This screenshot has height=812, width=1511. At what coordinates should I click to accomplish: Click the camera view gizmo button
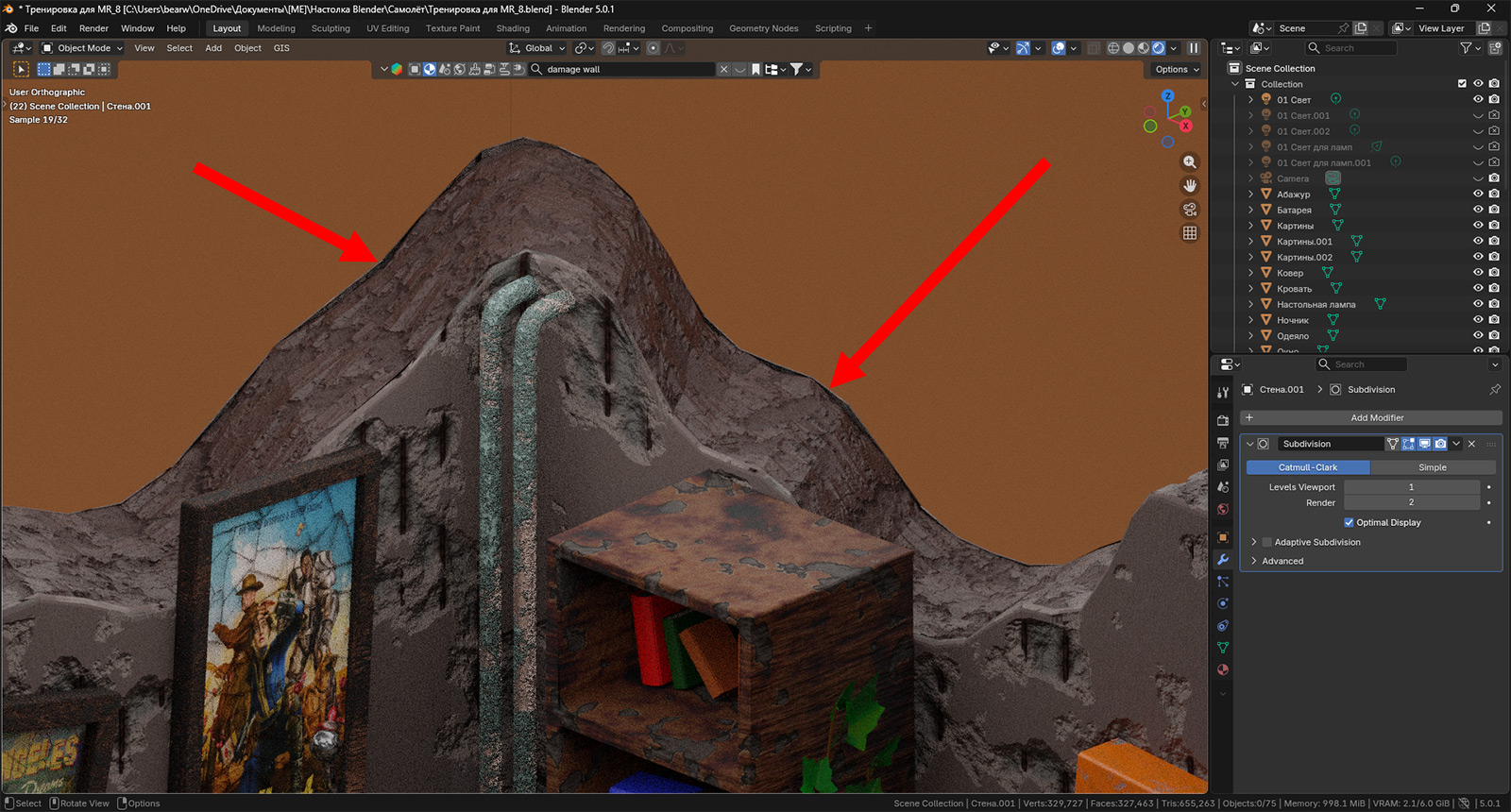(x=1190, y=210)
